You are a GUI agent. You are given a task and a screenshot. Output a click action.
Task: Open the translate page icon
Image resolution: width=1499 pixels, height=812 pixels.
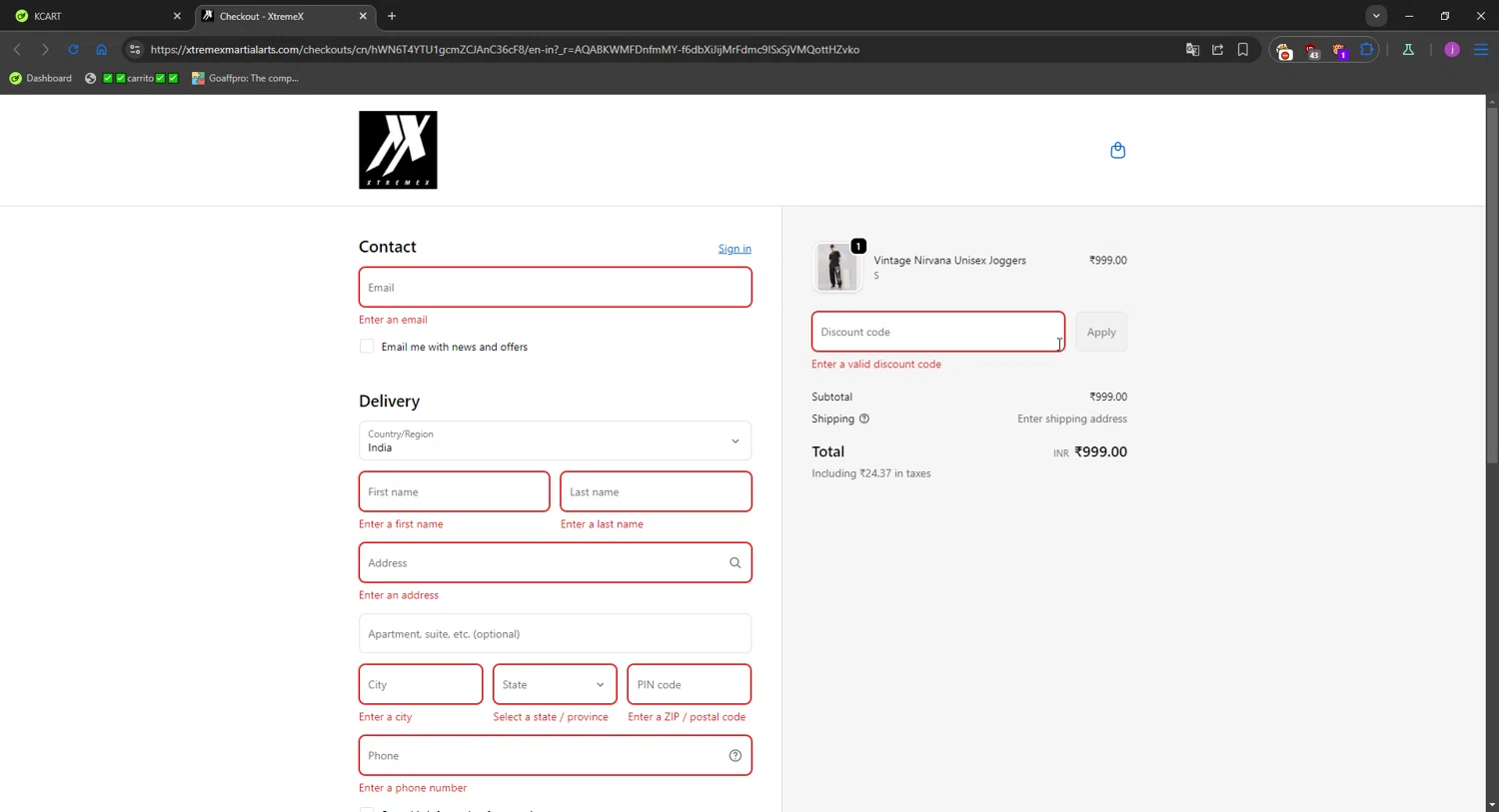(x=1192, y=49)
